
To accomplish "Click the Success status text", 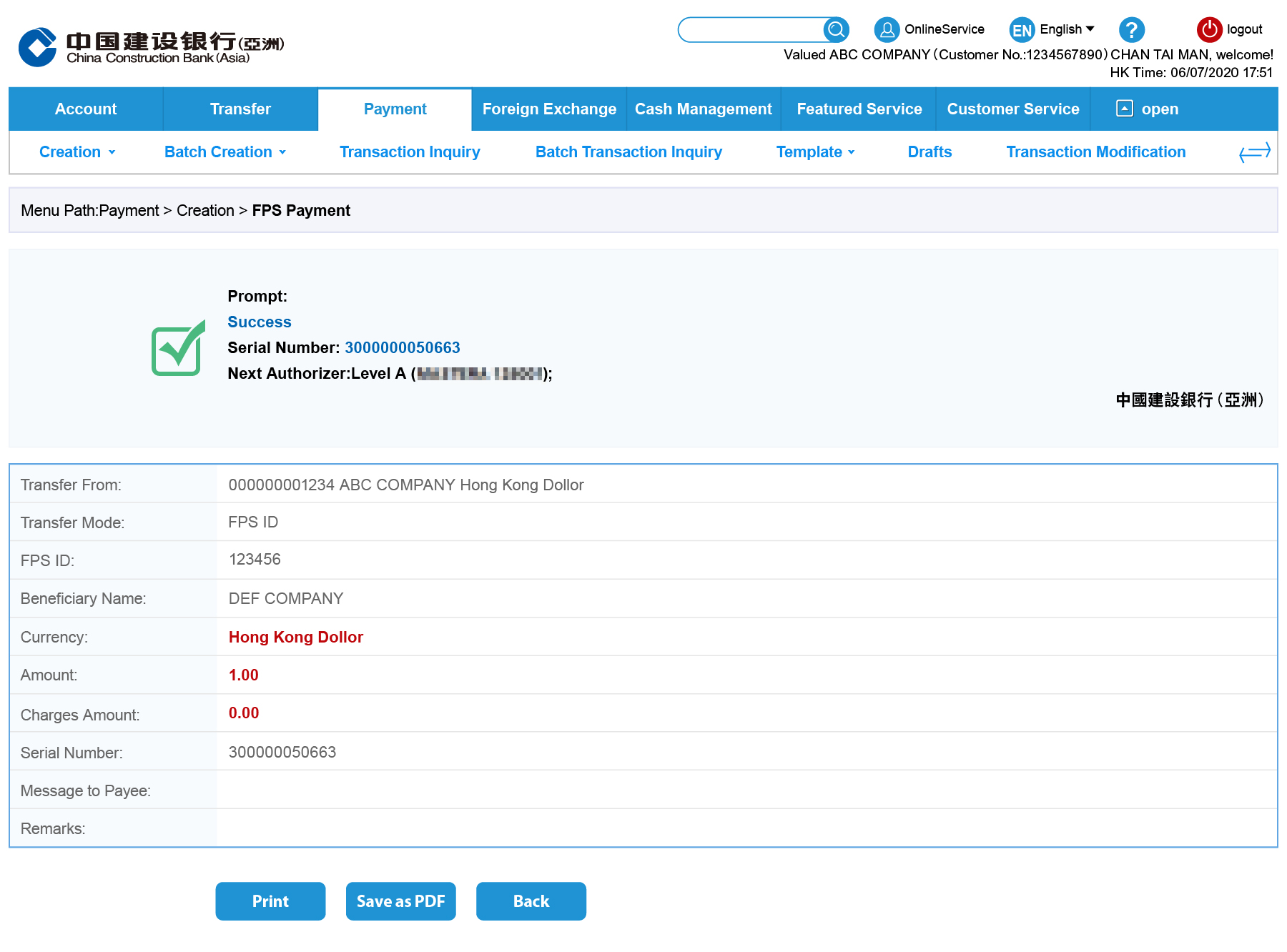I will [260, 322].
